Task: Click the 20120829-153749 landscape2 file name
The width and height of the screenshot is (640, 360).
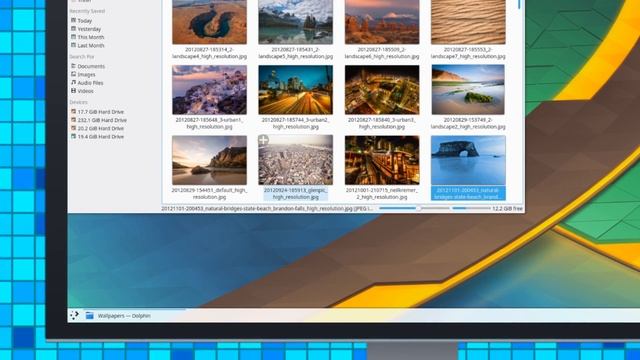Action: tap(468, 123)
